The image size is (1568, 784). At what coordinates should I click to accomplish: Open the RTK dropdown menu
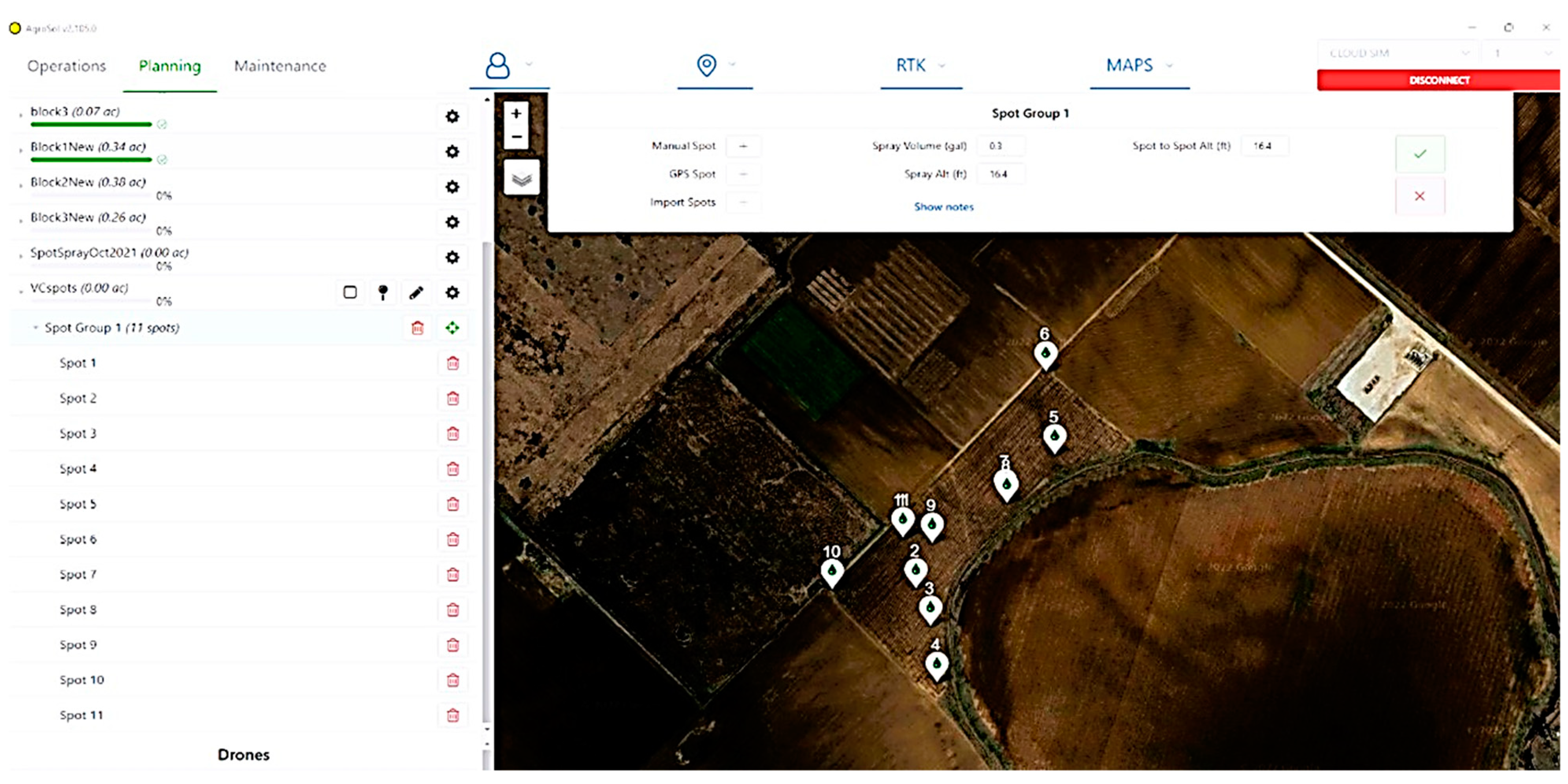(921, 65)
